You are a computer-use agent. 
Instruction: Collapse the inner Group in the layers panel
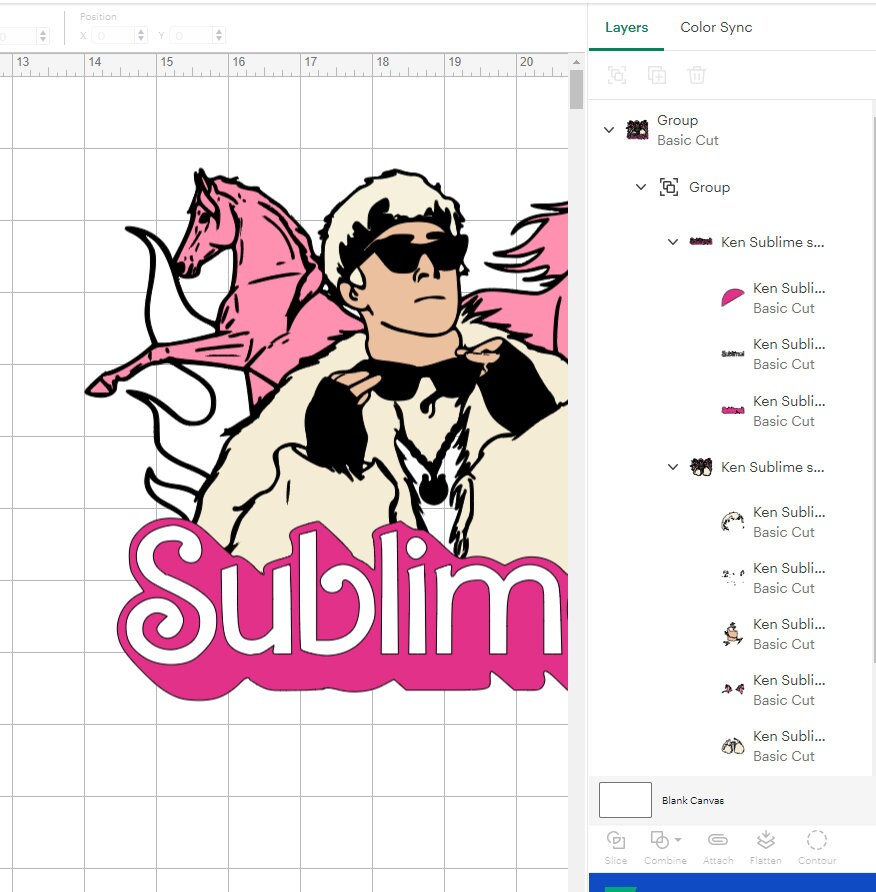click(x=642, y=187)
